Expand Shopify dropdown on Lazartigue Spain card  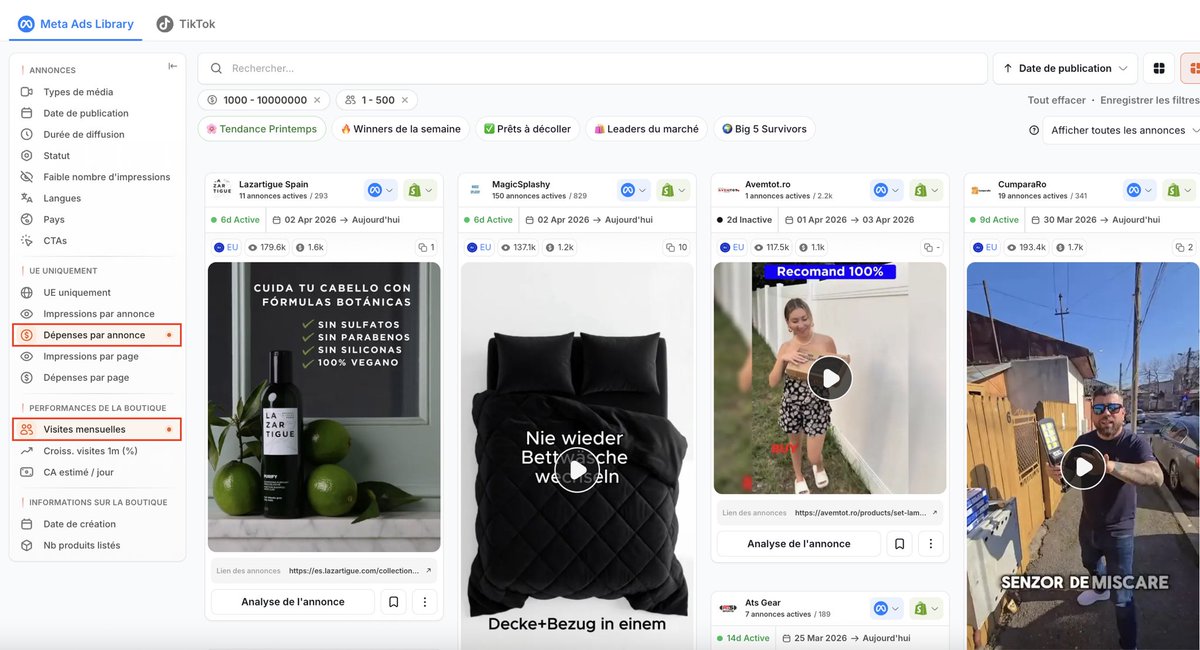[420, 190]
